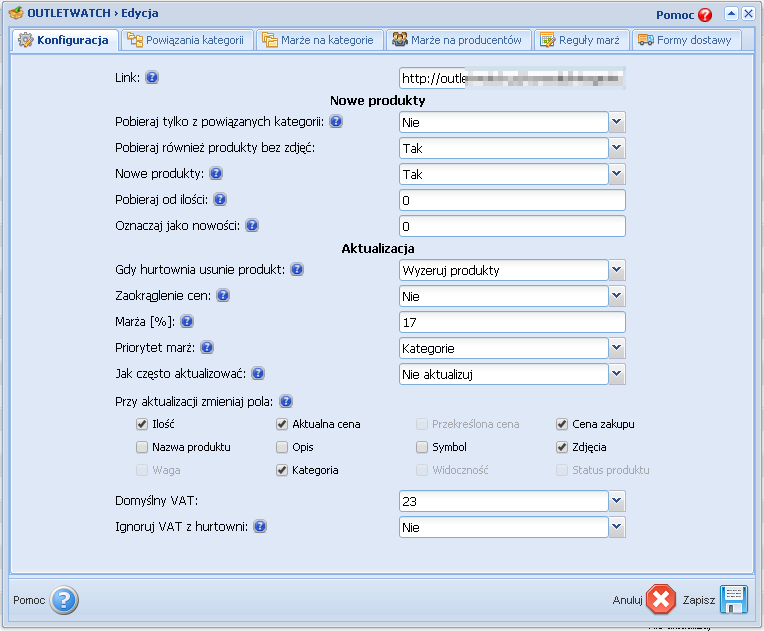Viewport: 764px width, 631px height.
Task: Click the Zapisz button label
Action: pos(699,600)
